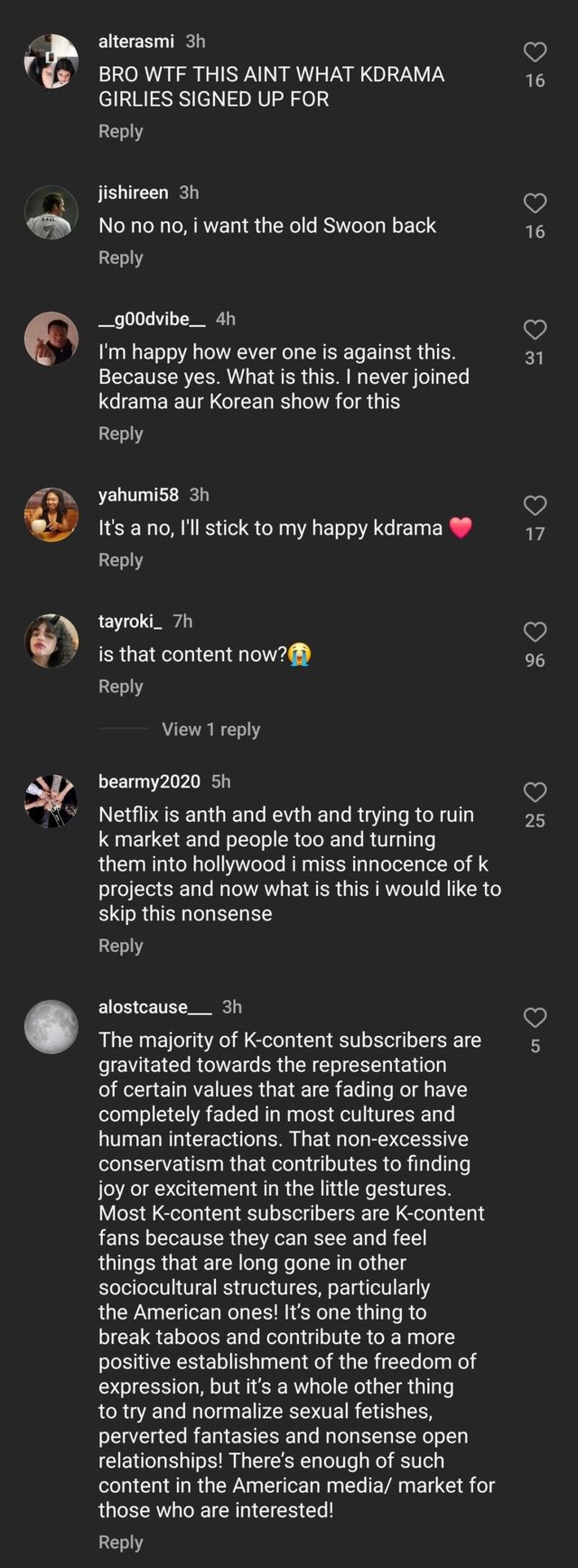The height and width of the screenshot is (1568, 578).
Task: Tap the heart beside bearmy2020's comment
Action: 535,792
